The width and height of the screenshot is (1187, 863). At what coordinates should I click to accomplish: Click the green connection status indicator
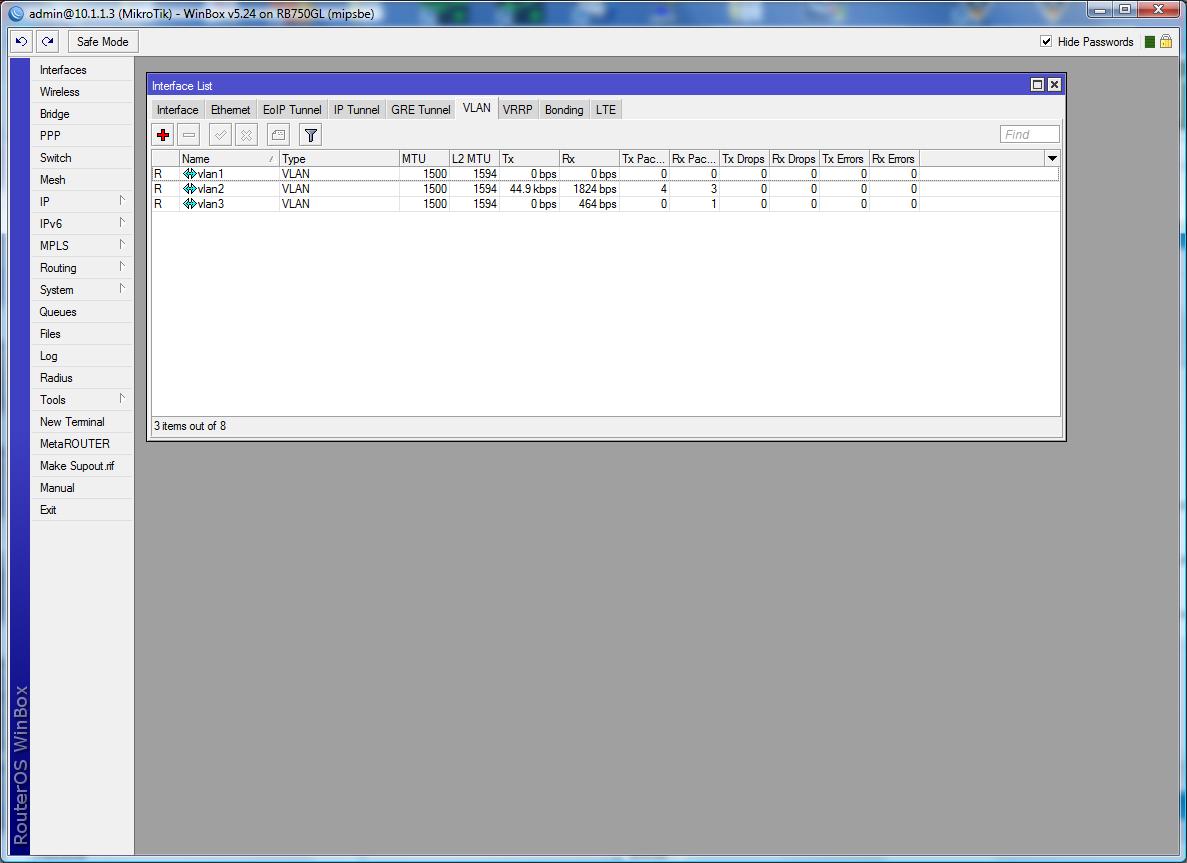coord(1150,41)
